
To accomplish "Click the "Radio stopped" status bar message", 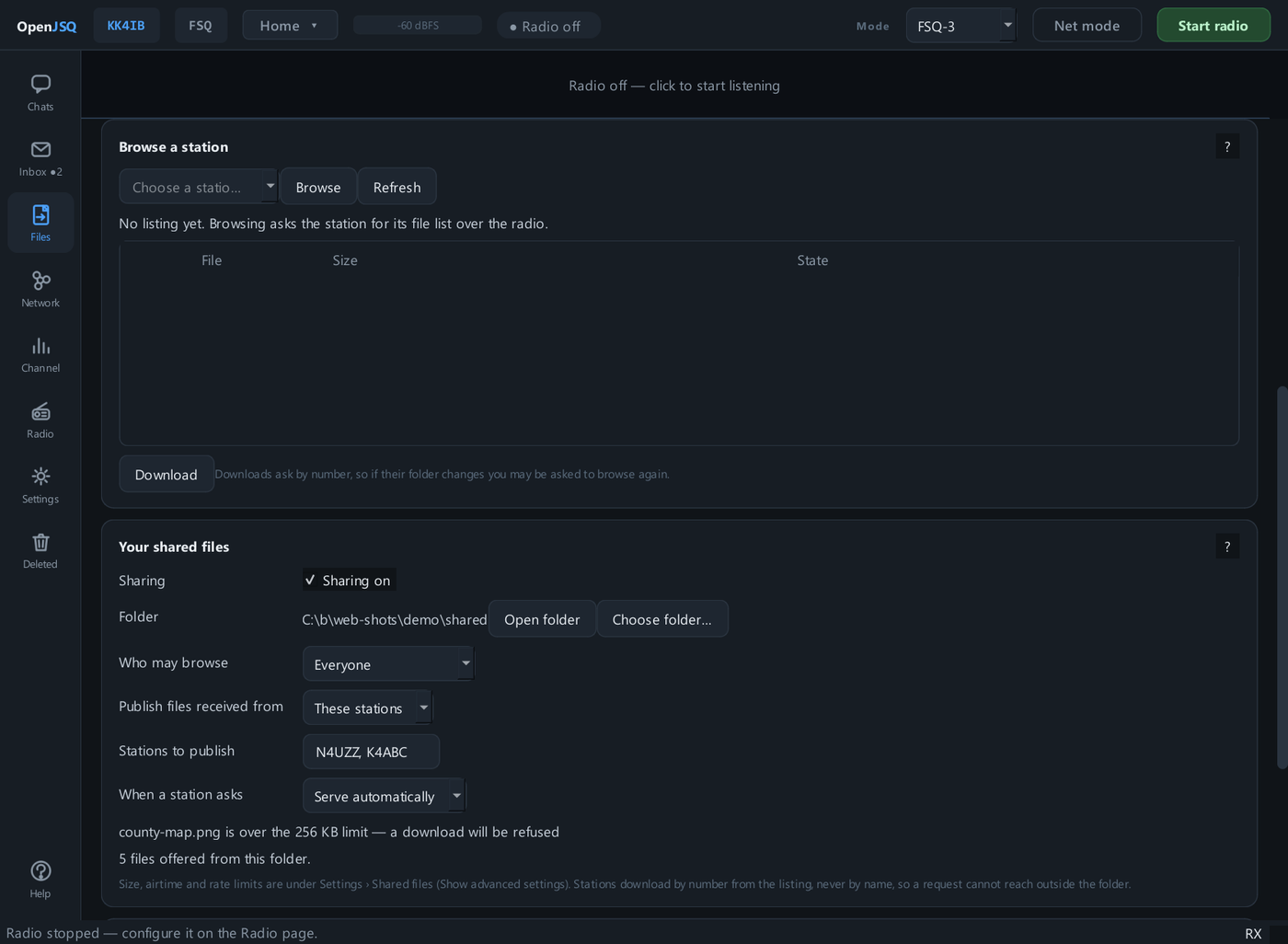I will pyautogui.click(x=162, y=933).
